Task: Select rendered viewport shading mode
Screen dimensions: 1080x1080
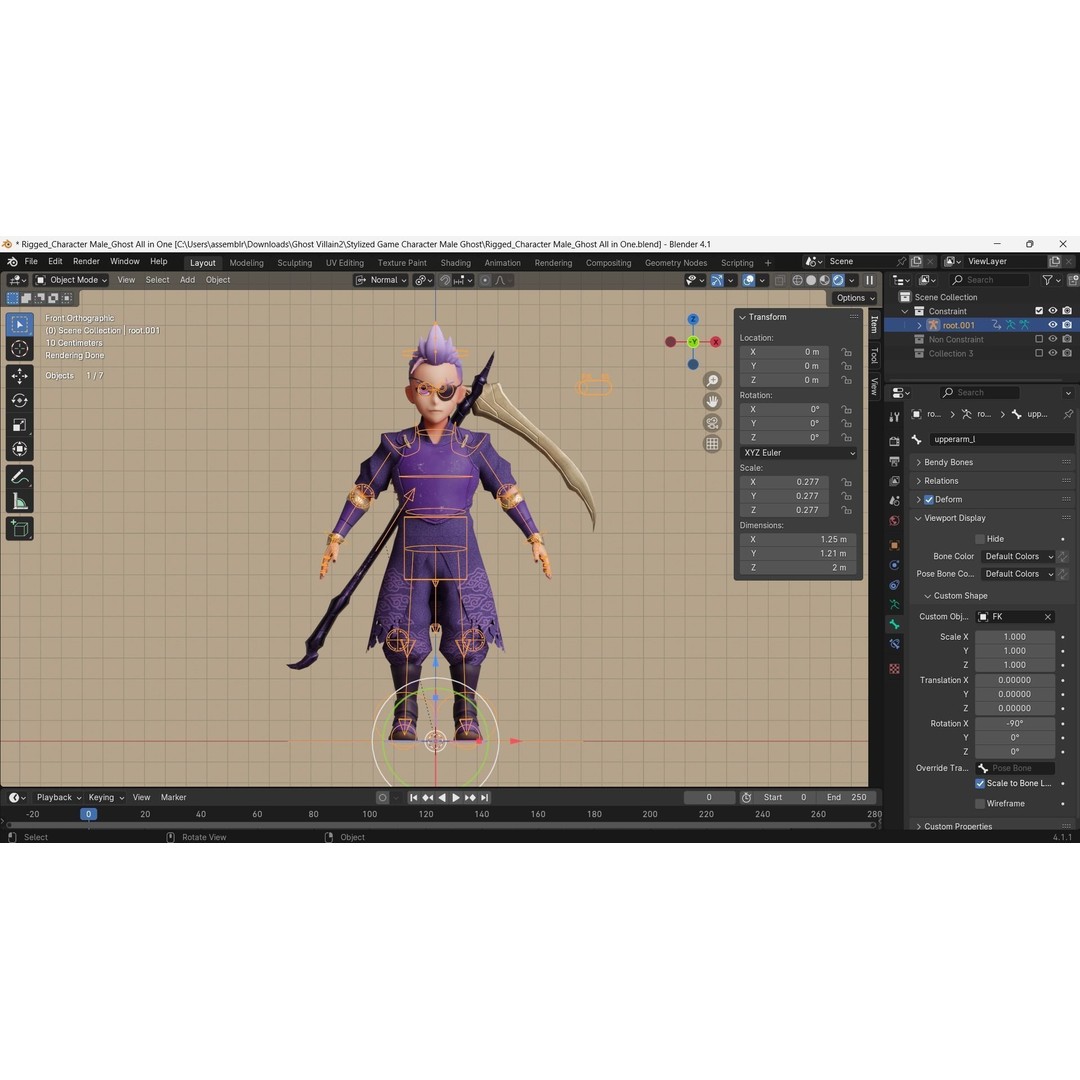Action: pyautogui.click(x=838, y=280)
